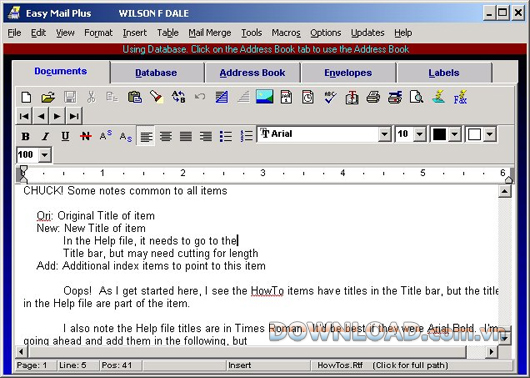Click the Fax icon
The width and height of the screenshot is (530, 378).
pos(460,97)
